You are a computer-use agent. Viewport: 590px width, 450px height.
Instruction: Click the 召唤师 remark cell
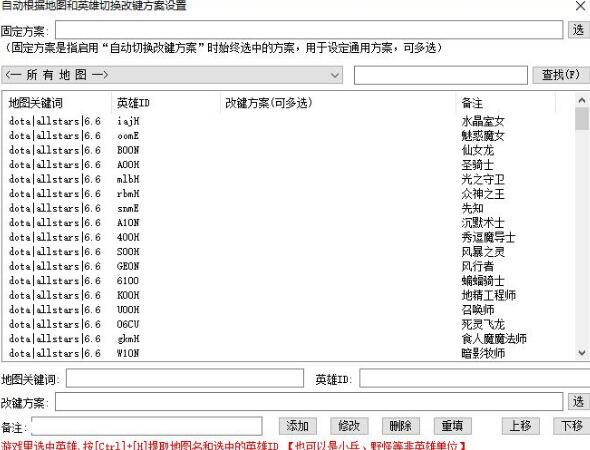click(477, 309)
